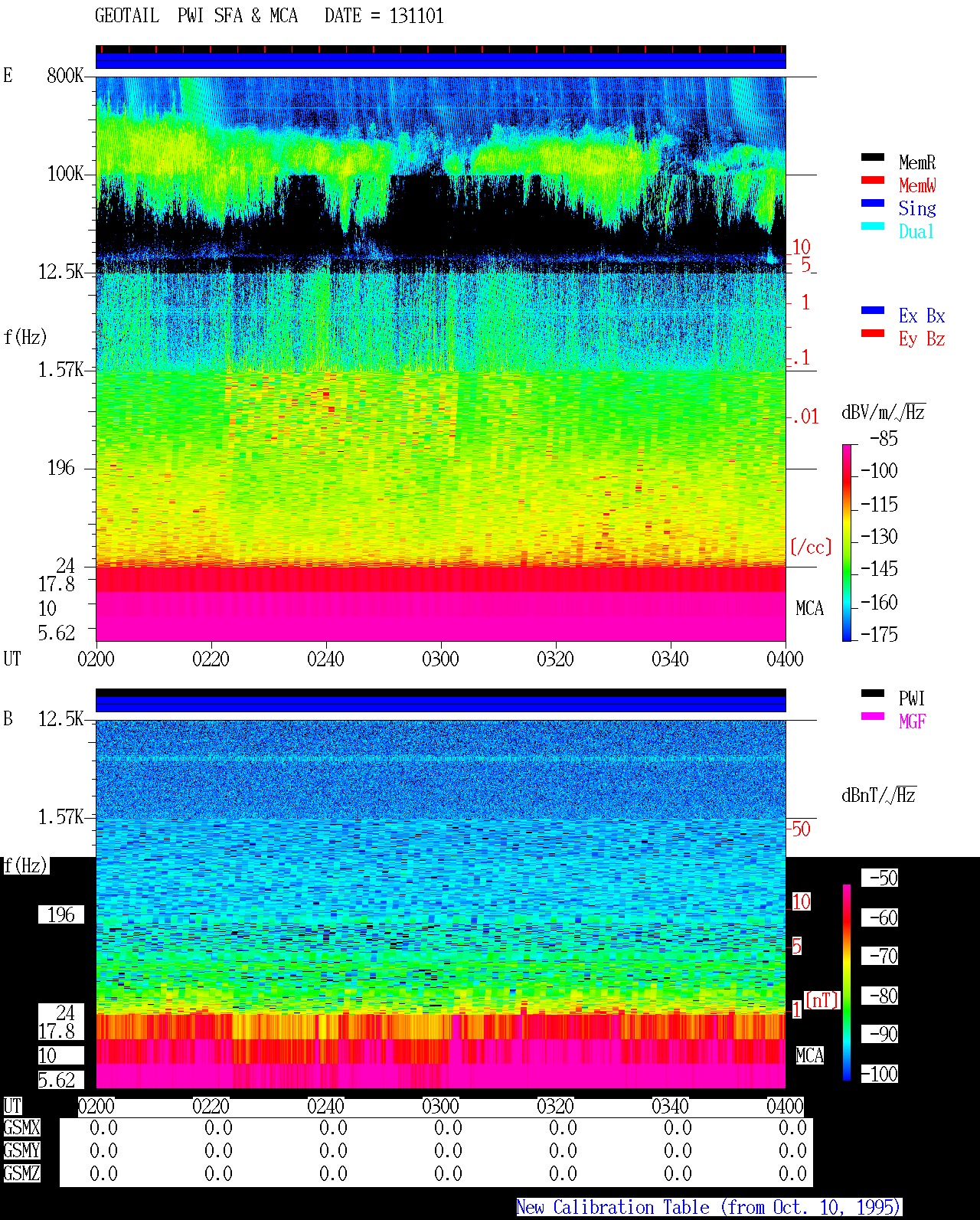The image size is (980, 1220).
Task: Click the black PWI legend swatch
Action: [x=873, y=693]
